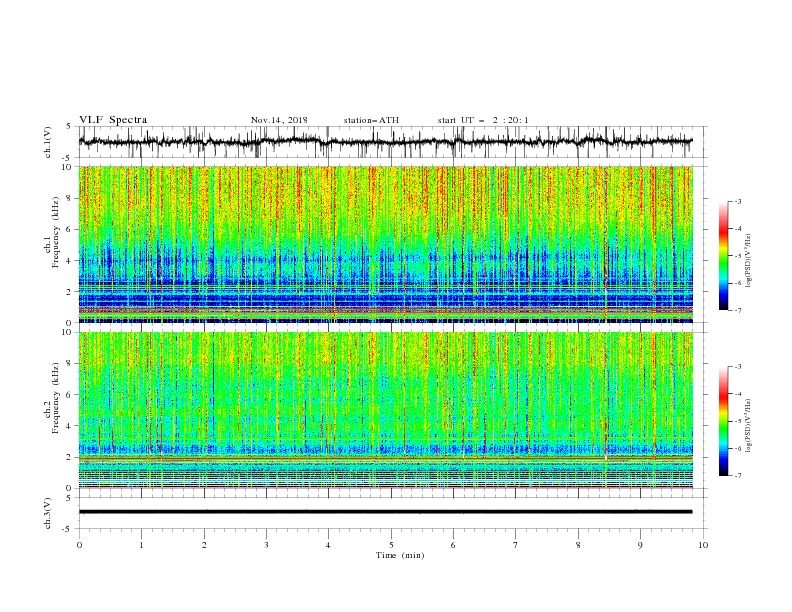Click the ch.1 voltage waveform trace
The height and width of the screenshot is (612, 792).
[385, 141]
